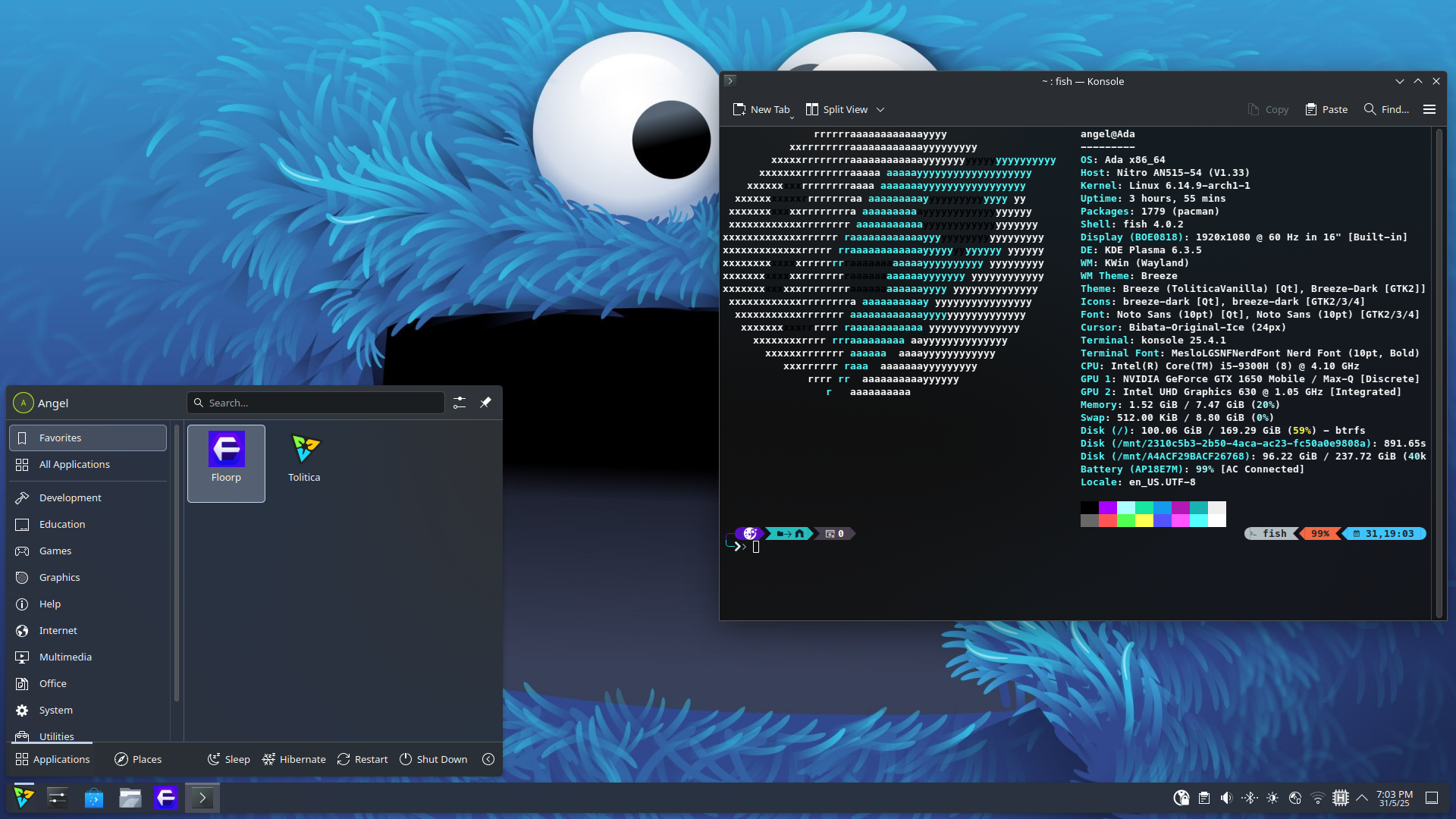Click the Sleep button
The image size is (1456, 819).
[228, 759]
